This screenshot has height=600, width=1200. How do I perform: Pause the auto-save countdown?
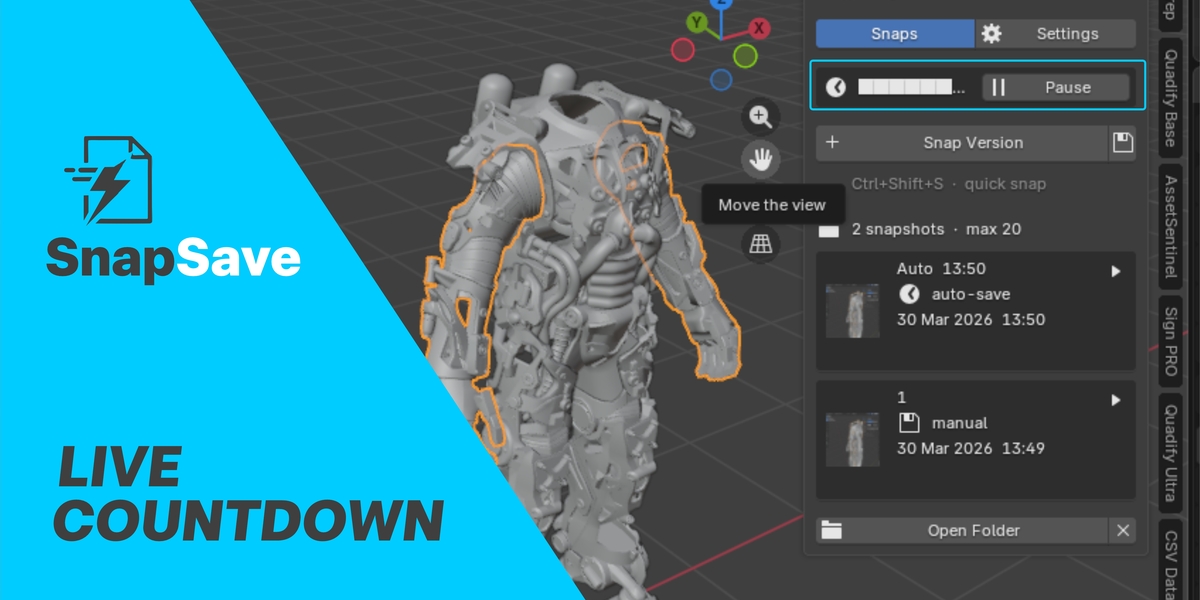(1055, 87)
